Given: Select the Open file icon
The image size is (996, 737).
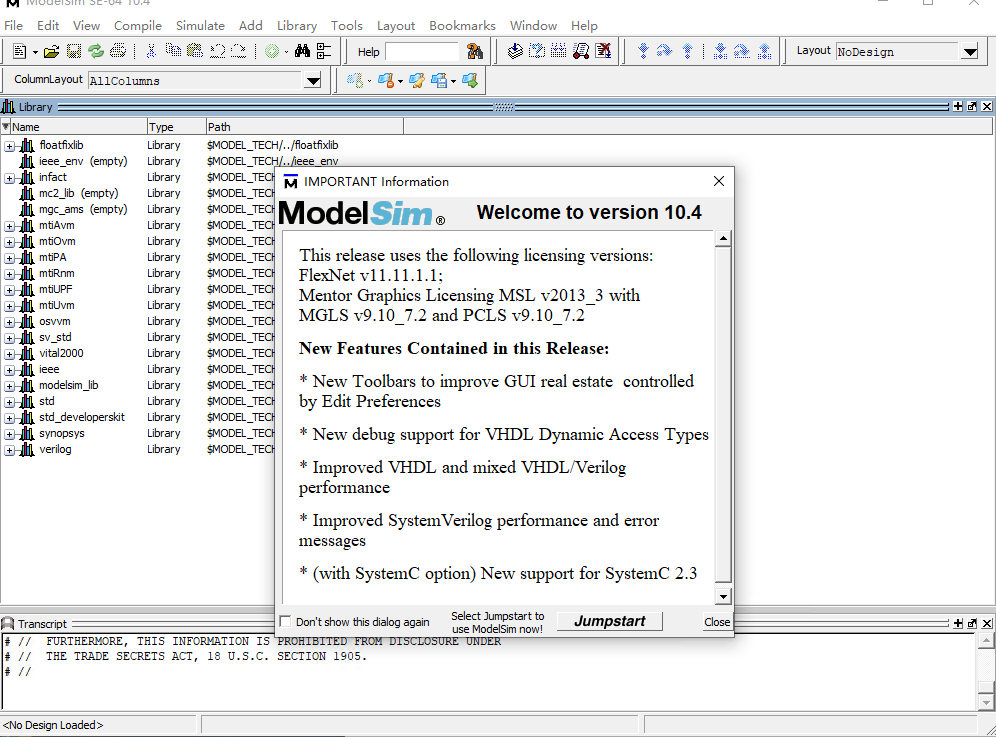Looking at the screenshot, I should 53,51.
